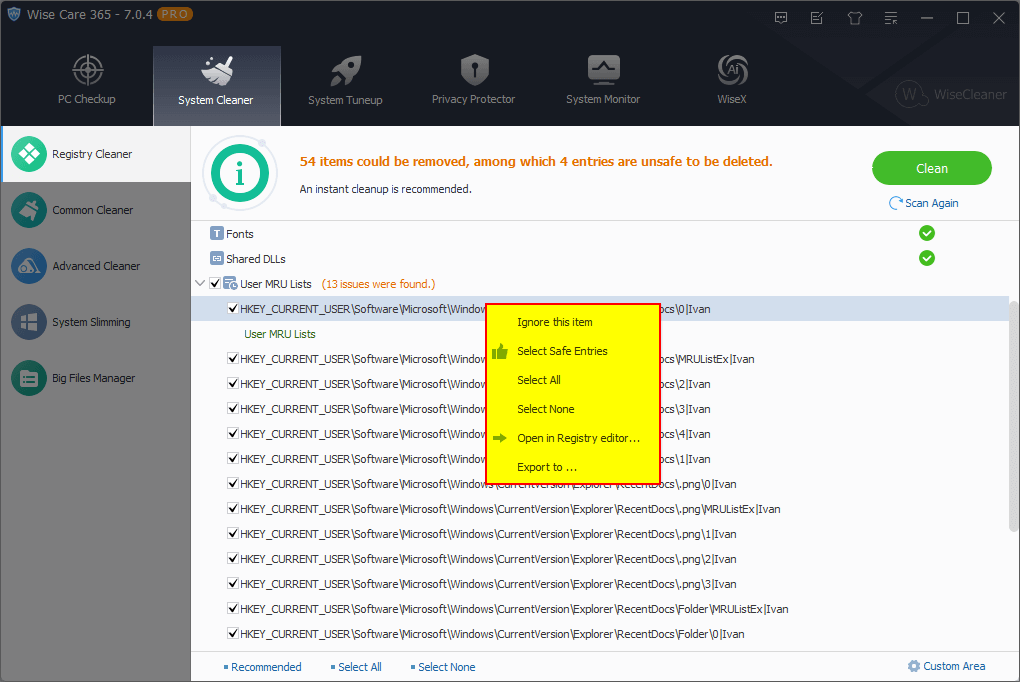Click the thumbs-up icon beside Select Safe Entries
Viewport: 1020px width, 682px height.
(x=500, y=351)
